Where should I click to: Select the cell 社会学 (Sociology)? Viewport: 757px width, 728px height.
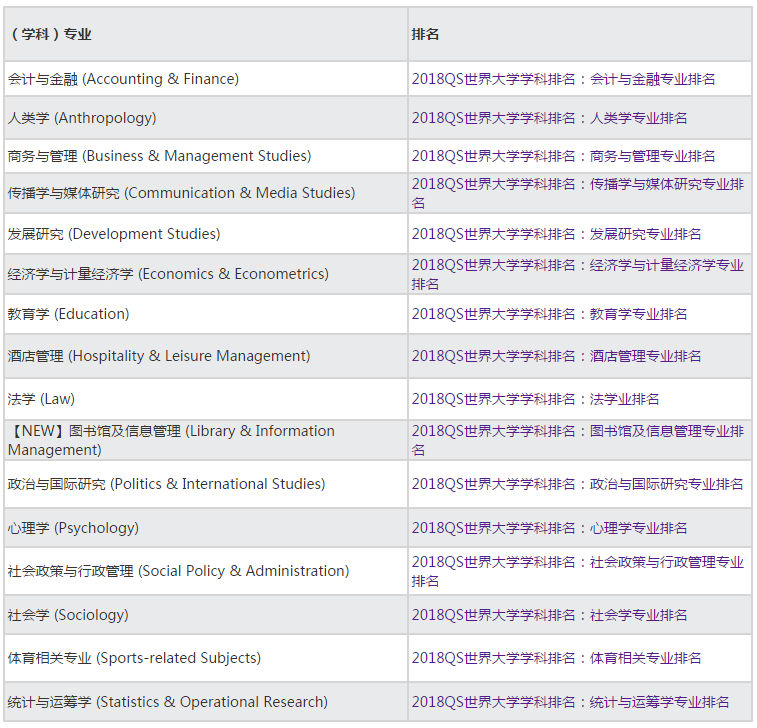tap(206, 615)
